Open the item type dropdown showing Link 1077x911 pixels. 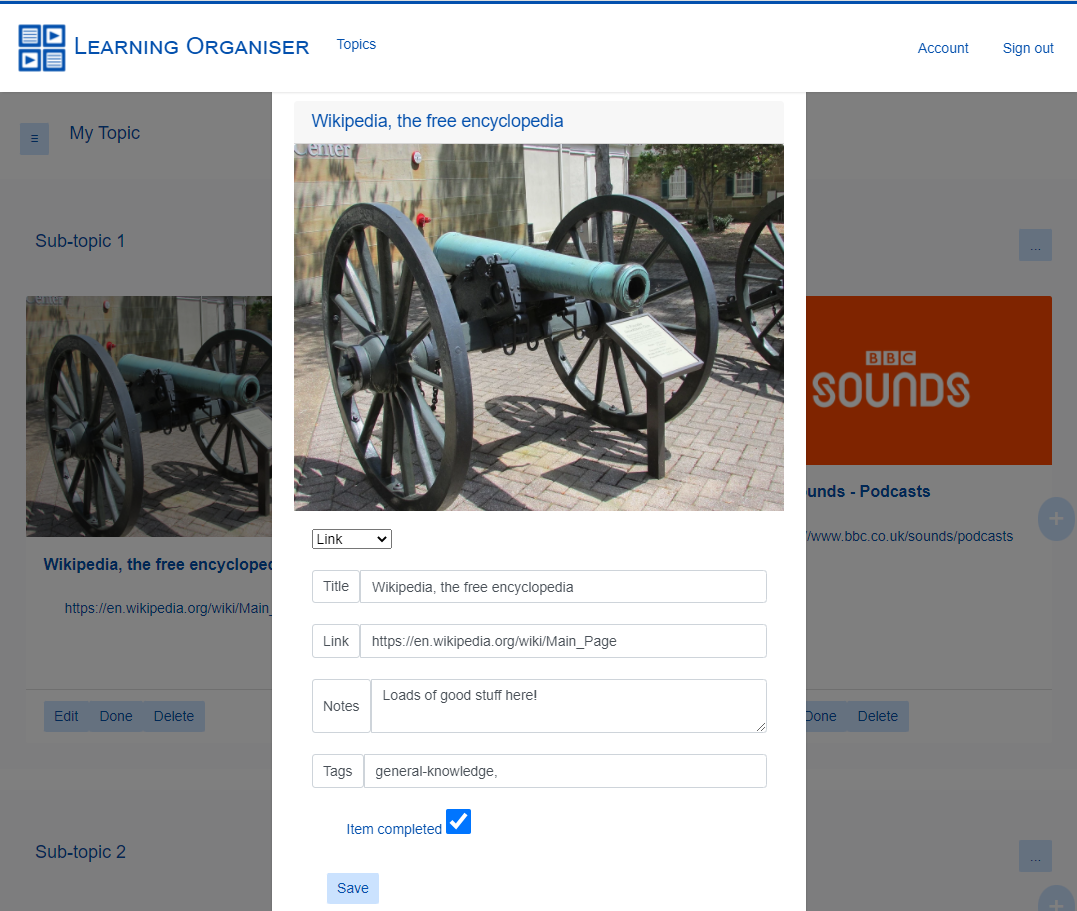pyautogui.click(x=351, y=538)
